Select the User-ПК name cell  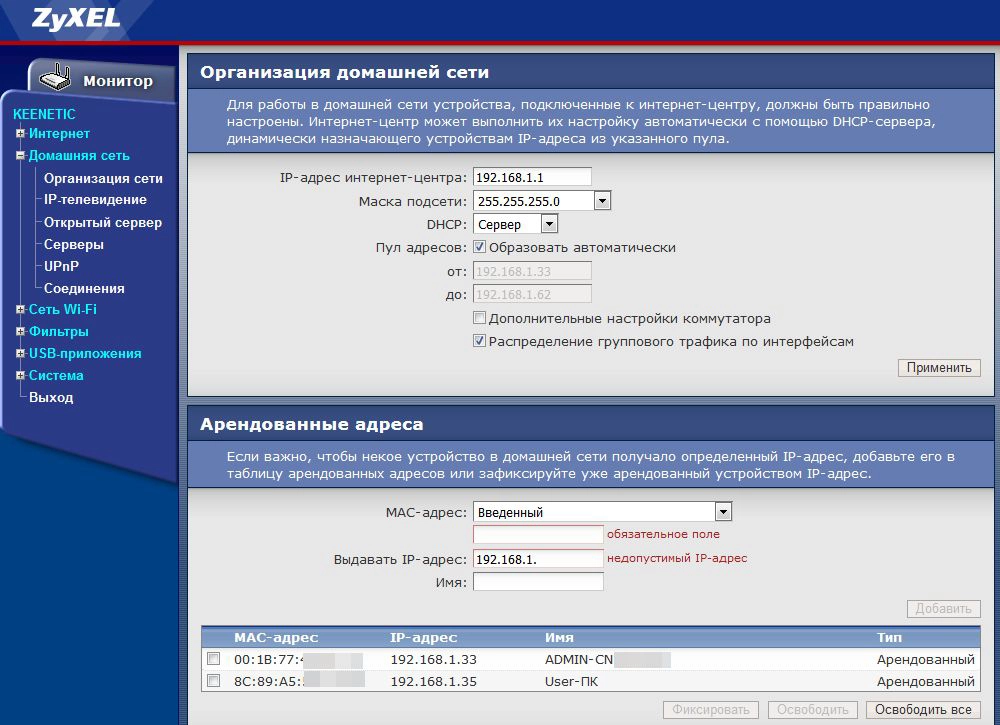point(571,681)
